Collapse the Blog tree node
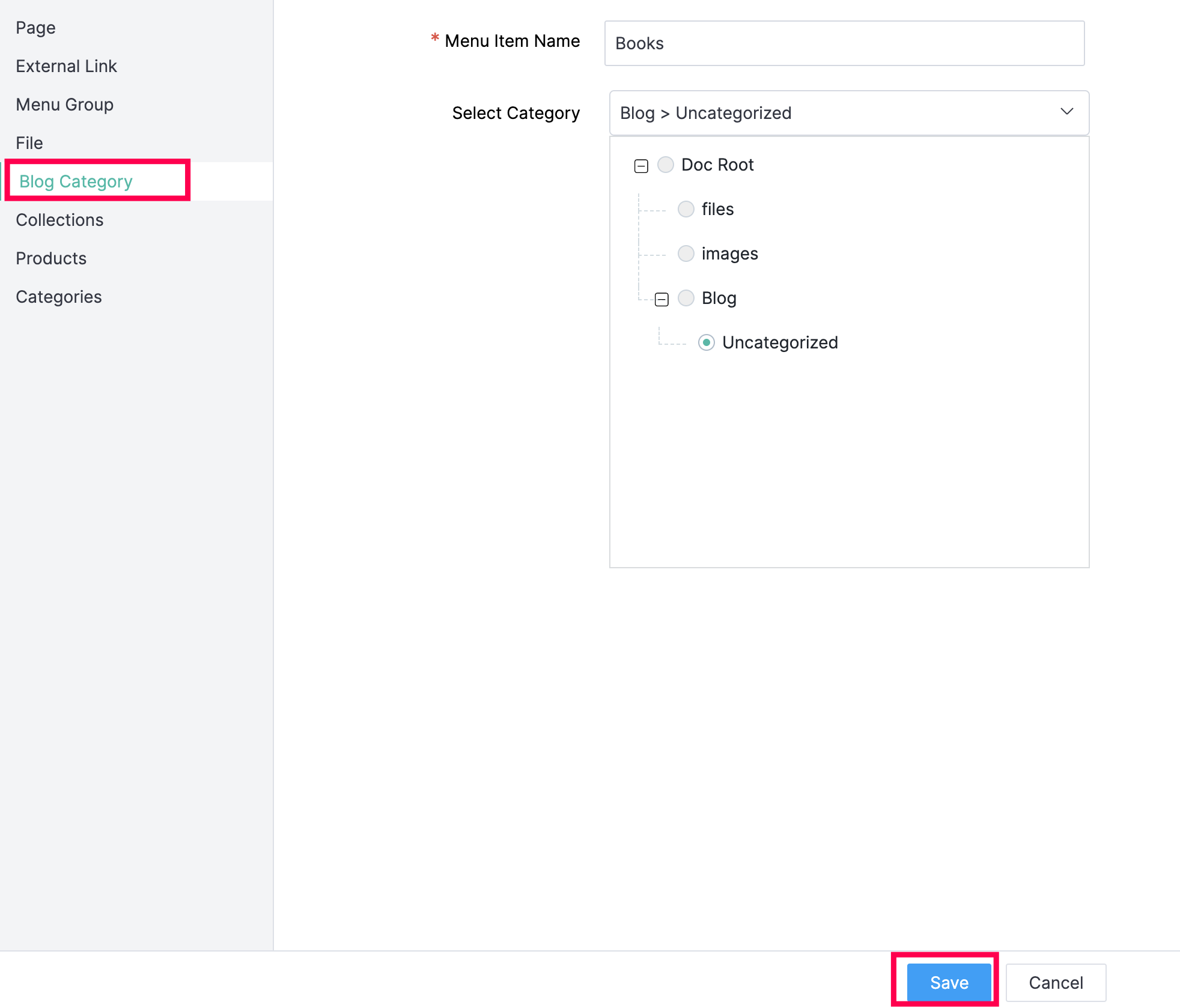 pos(661,299)
